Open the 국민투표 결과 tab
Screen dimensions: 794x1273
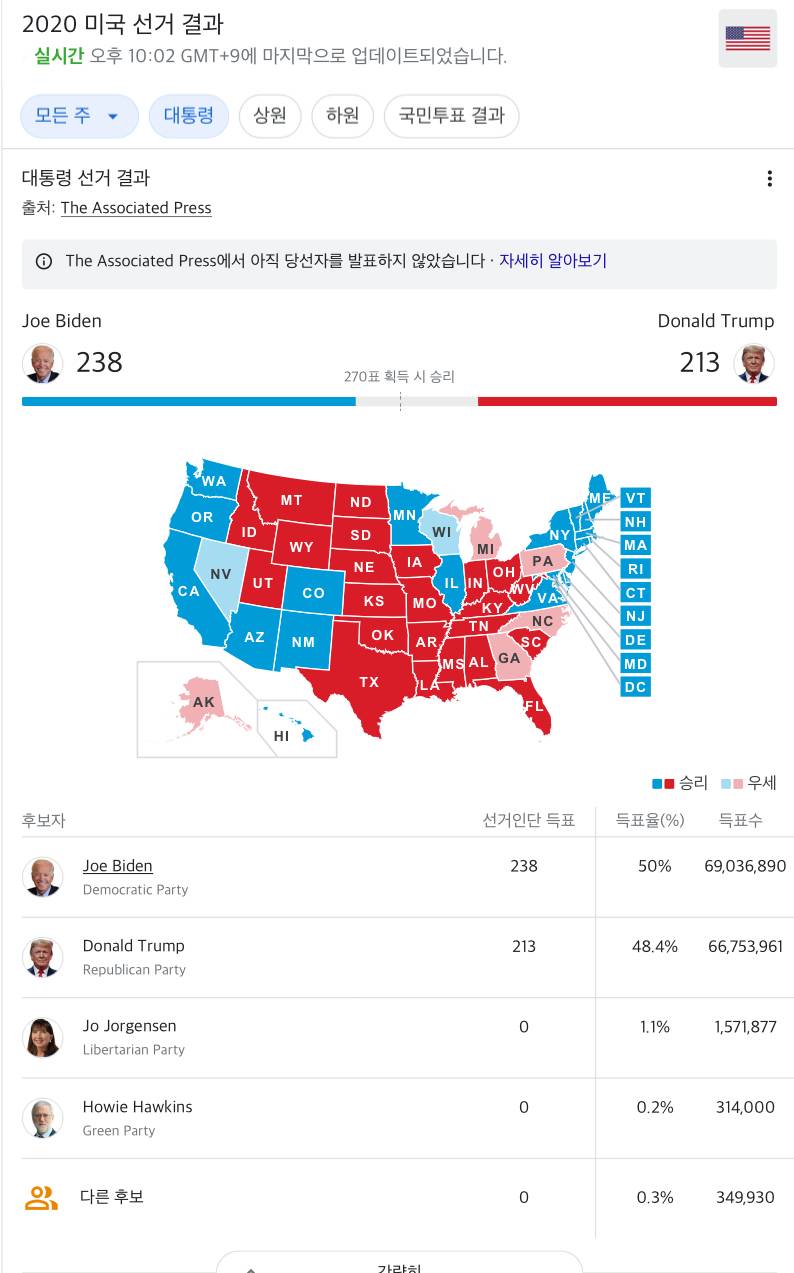[x=451, y=116]
